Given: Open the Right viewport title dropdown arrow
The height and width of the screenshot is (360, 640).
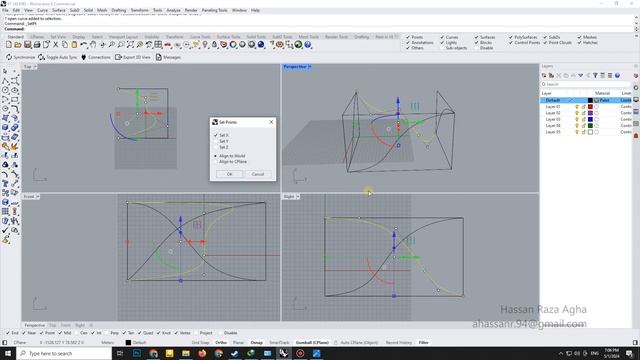Looking at the screenshot, I should click(298, 197).
